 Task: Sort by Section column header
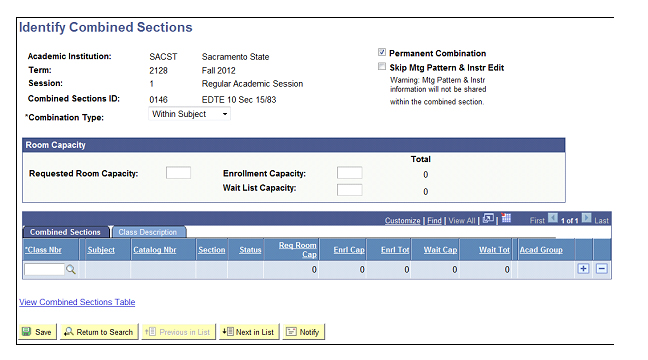click(x=212, y=250)
